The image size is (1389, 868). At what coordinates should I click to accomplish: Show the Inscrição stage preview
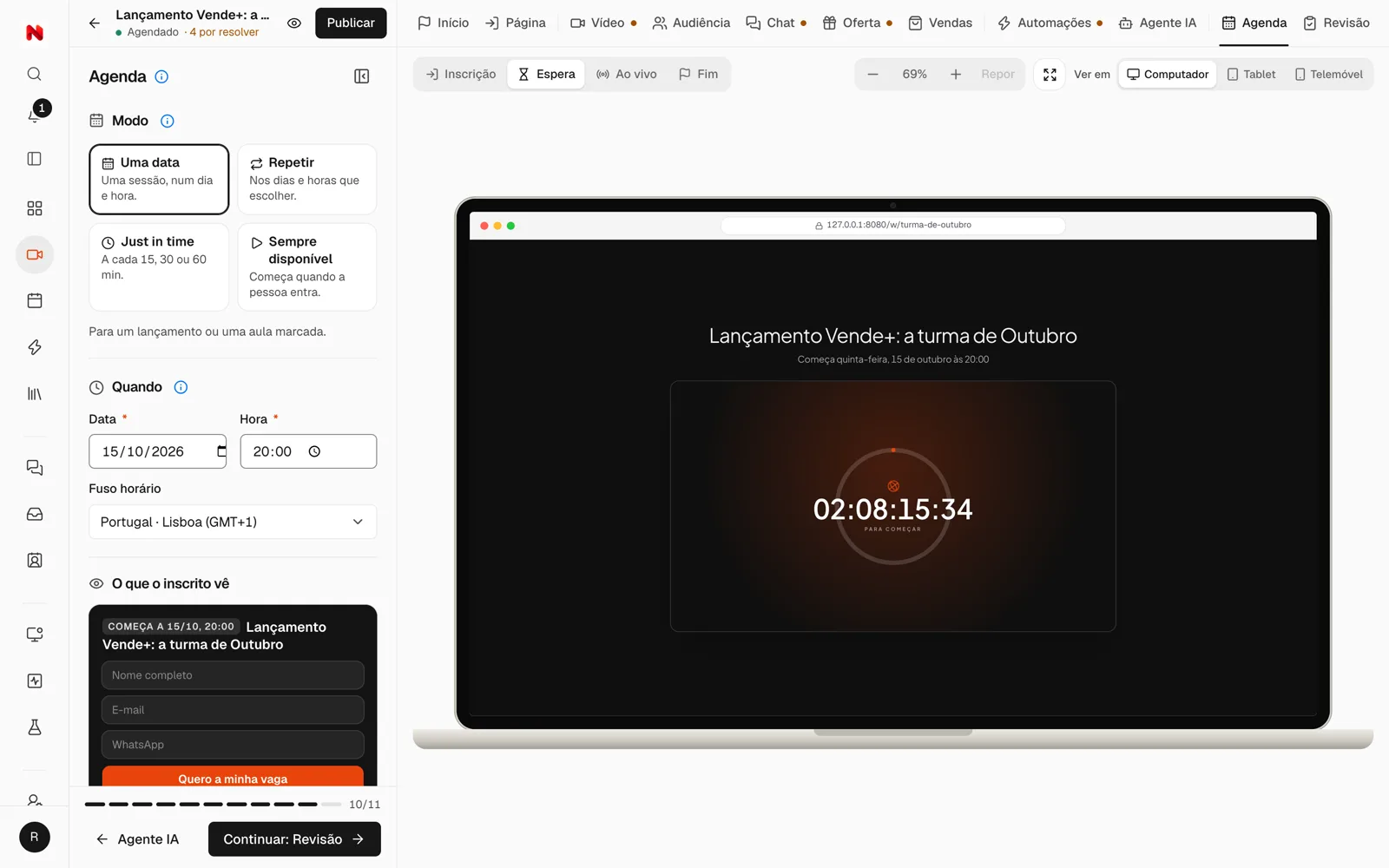click(x=461, y=75)
